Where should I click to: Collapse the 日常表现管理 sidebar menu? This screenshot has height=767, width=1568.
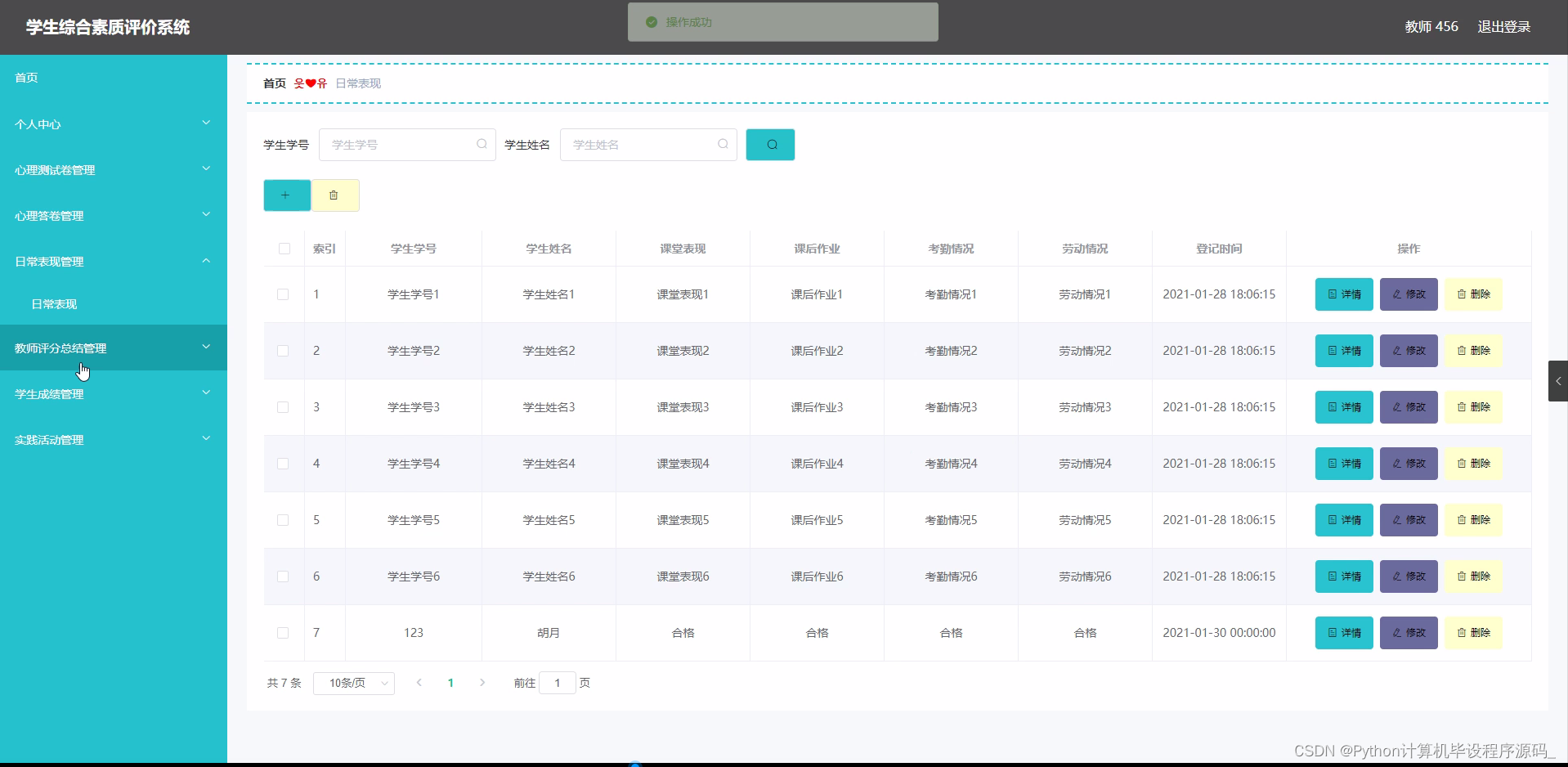[114, 262]
